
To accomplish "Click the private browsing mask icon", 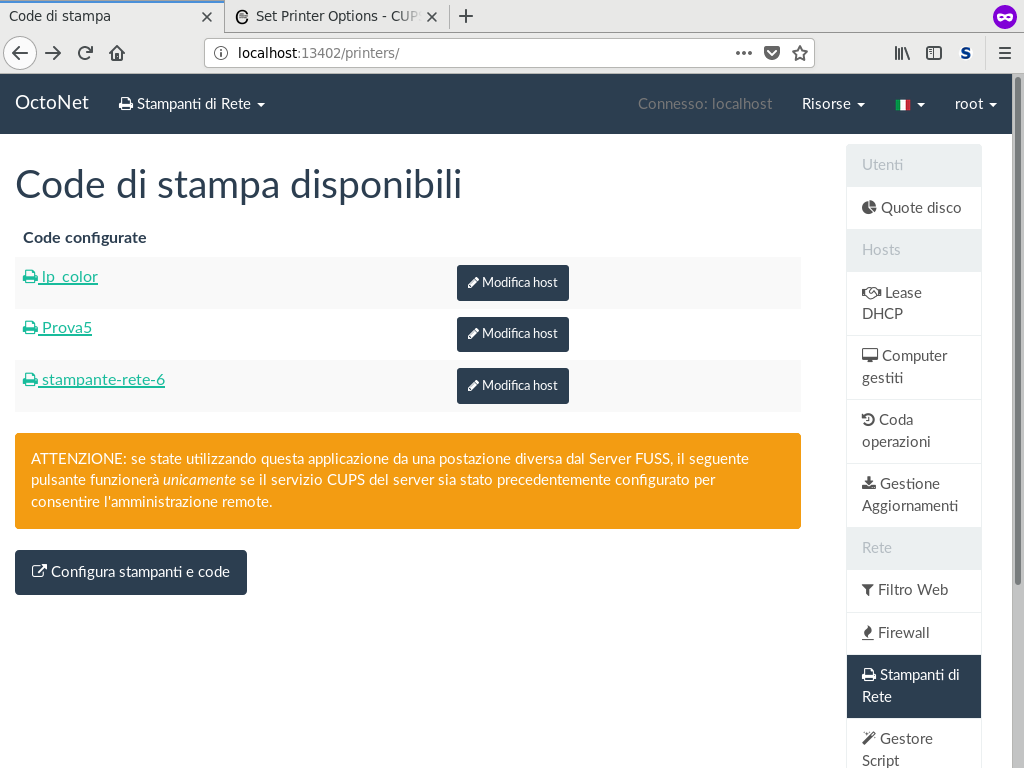I will (1004, 16).
